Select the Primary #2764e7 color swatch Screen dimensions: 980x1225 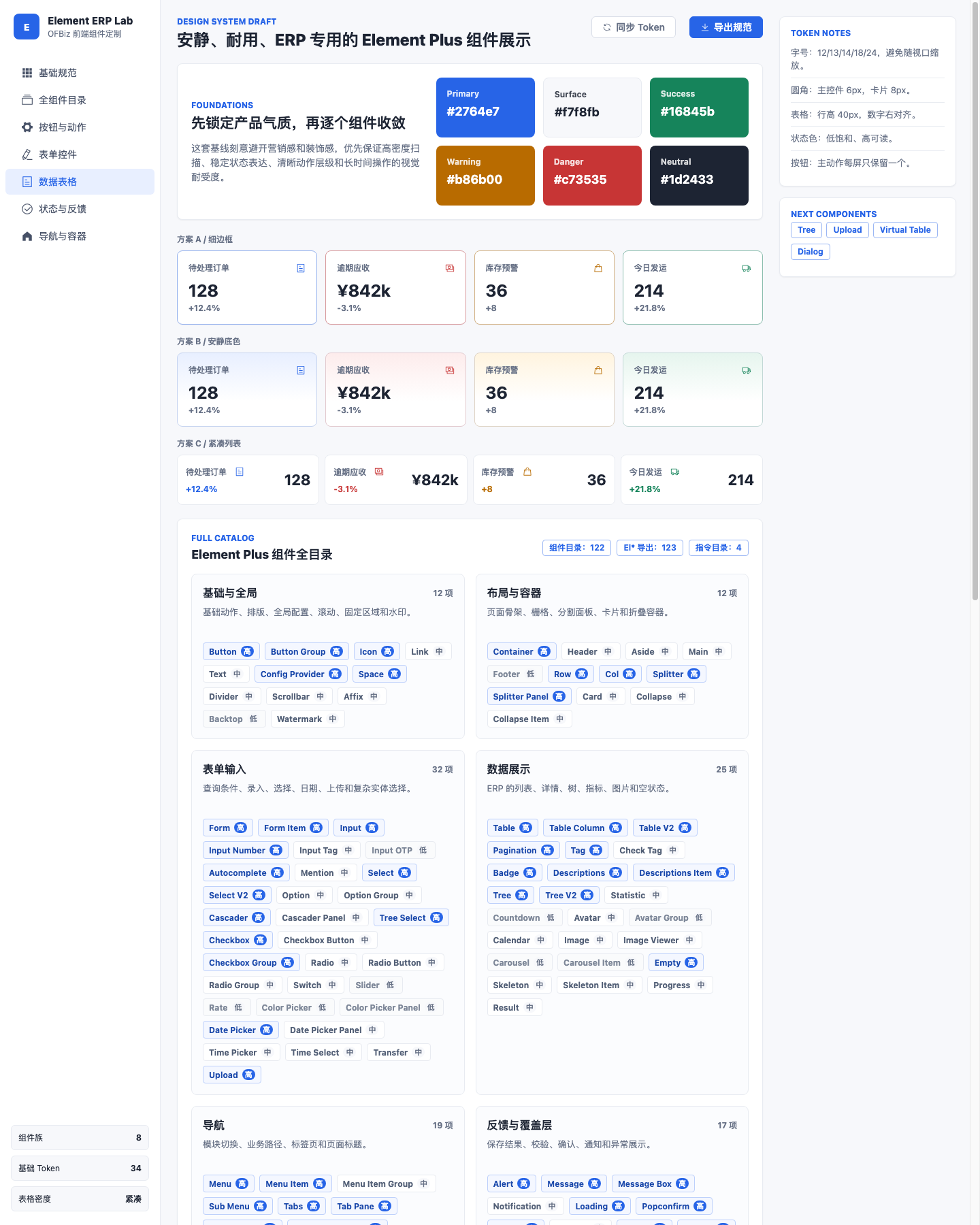point(485,108)
